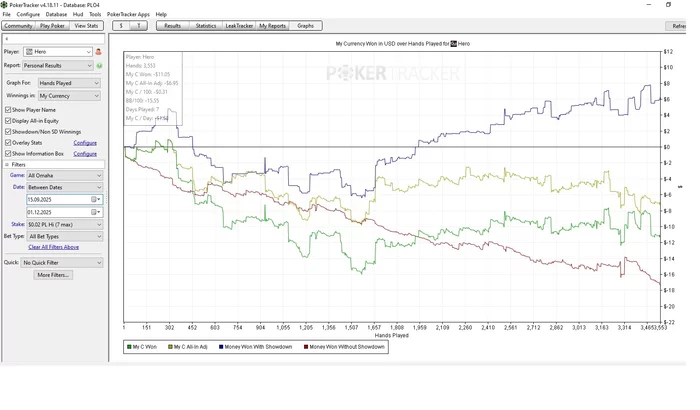Open the Hud menu

point(78,14)
